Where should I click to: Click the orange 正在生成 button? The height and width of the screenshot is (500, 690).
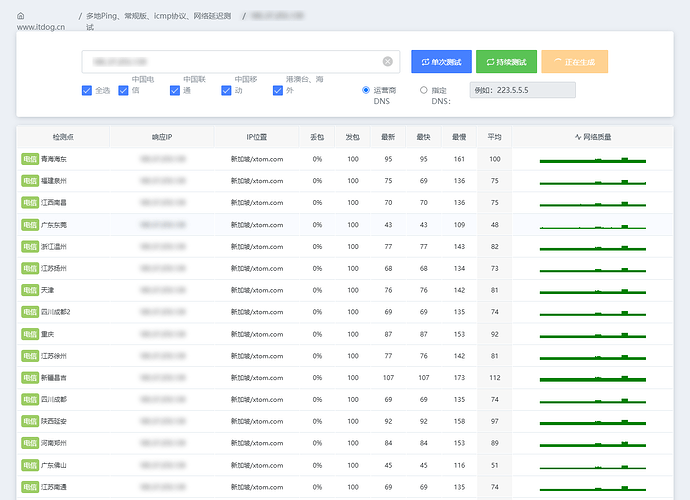[575, 62]
